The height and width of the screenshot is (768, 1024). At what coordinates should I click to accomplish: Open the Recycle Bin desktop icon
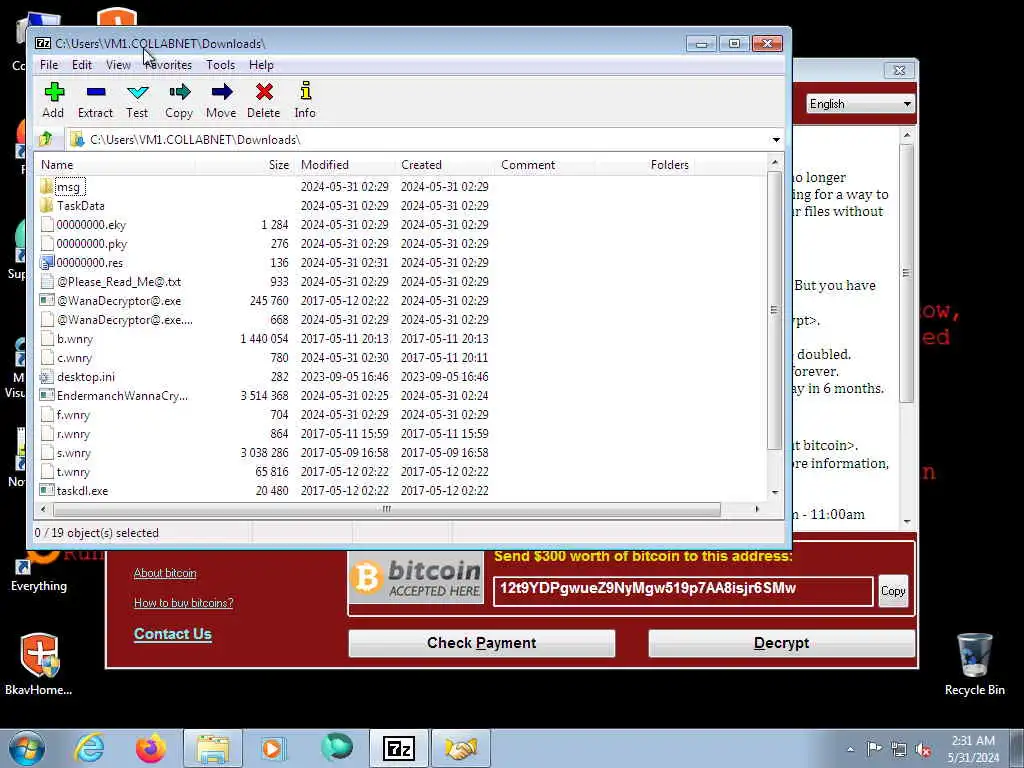click(974, 664)
